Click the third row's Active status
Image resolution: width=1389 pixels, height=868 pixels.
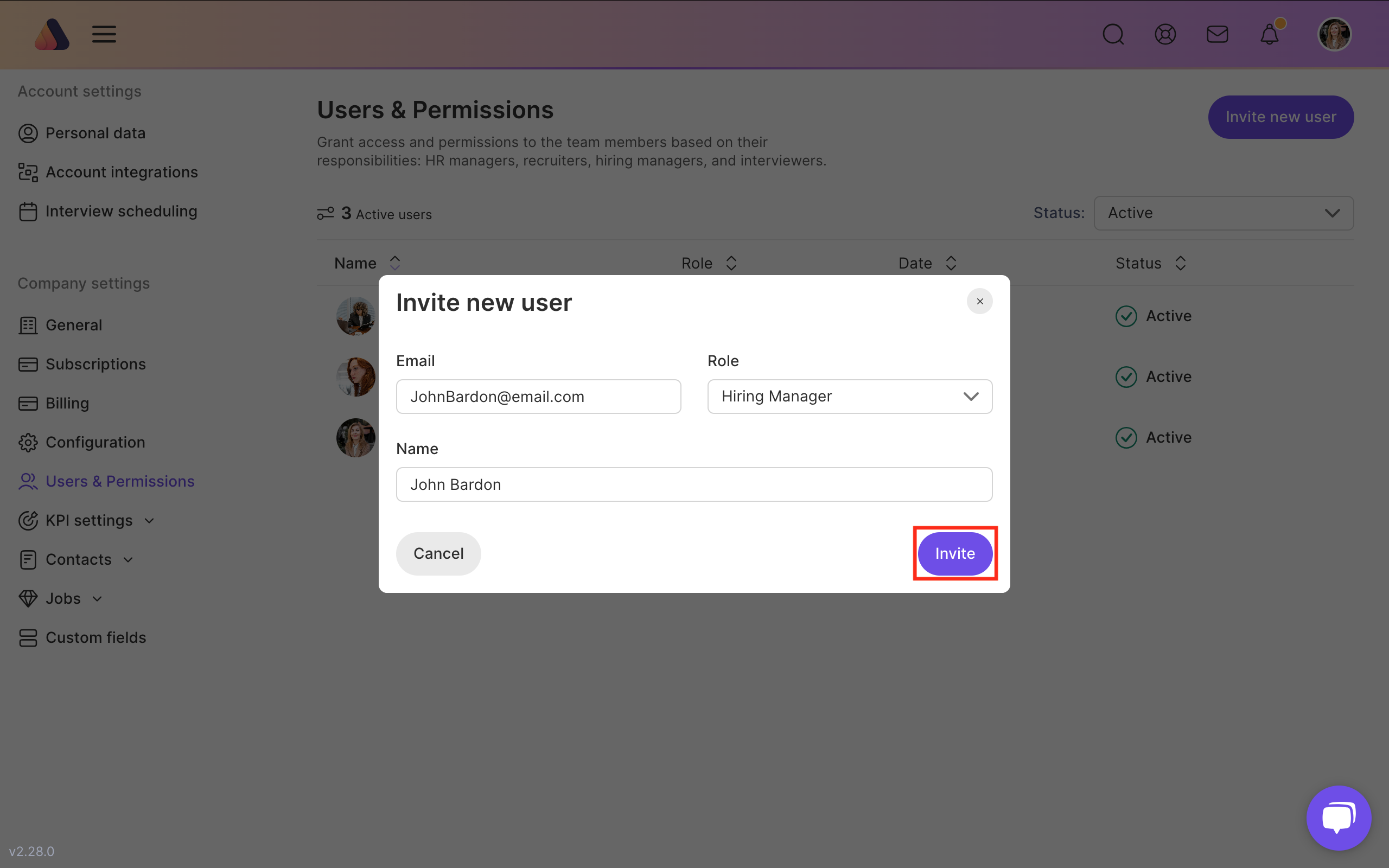pos(1154,437)
